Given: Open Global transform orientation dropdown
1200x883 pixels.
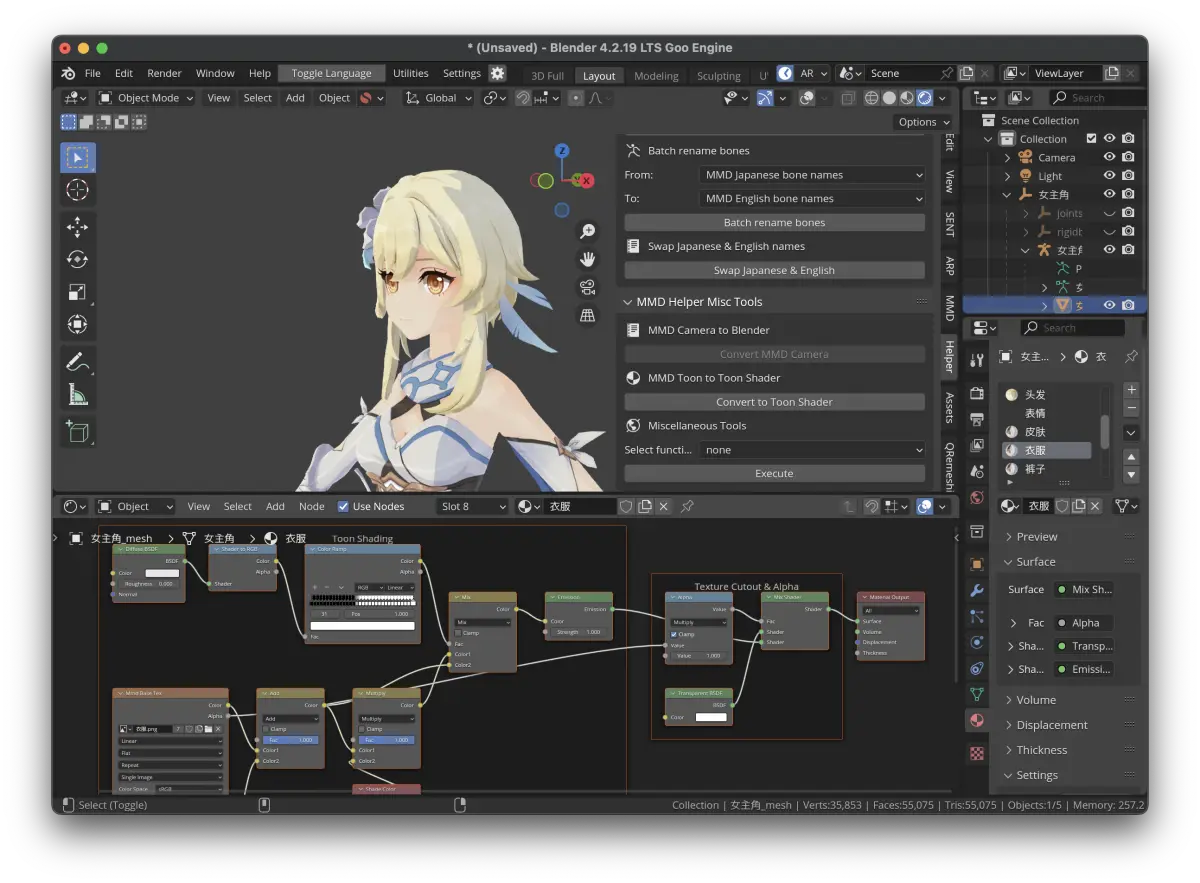Looking at the screenshot, I should 438,98.
